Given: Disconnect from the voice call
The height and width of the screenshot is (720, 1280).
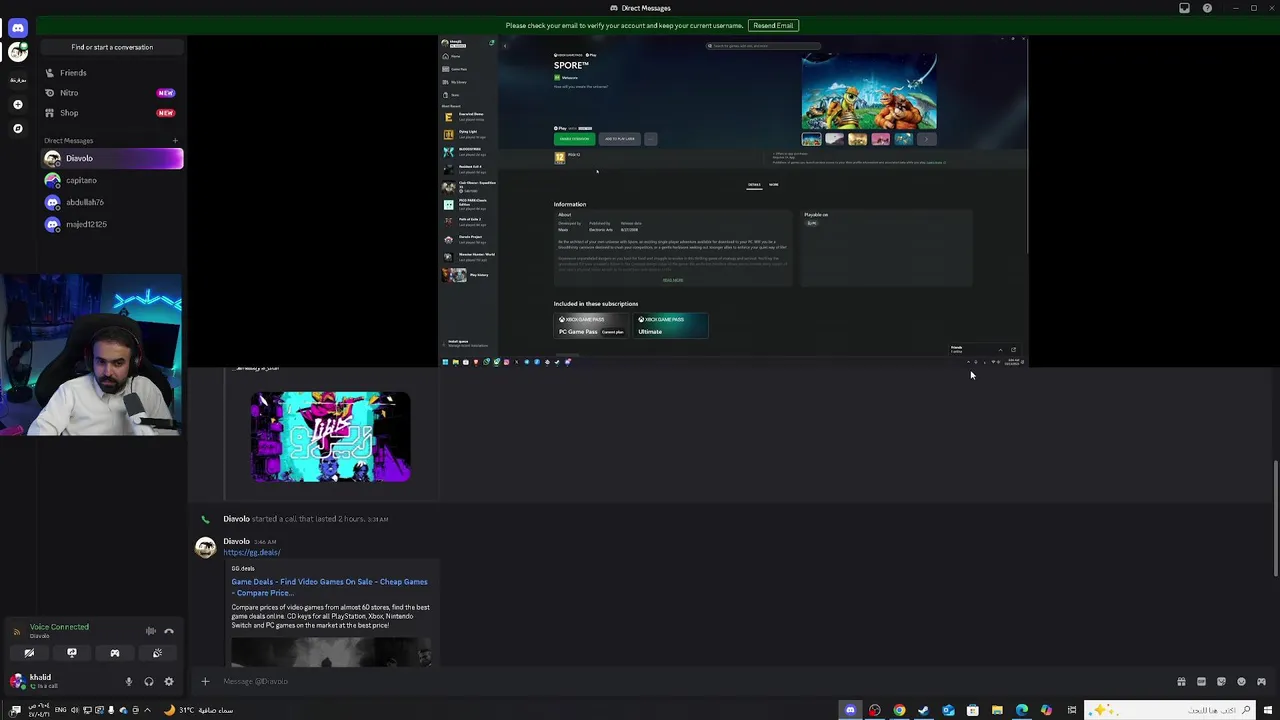Looking at the screenshot, I should [169, 631].
